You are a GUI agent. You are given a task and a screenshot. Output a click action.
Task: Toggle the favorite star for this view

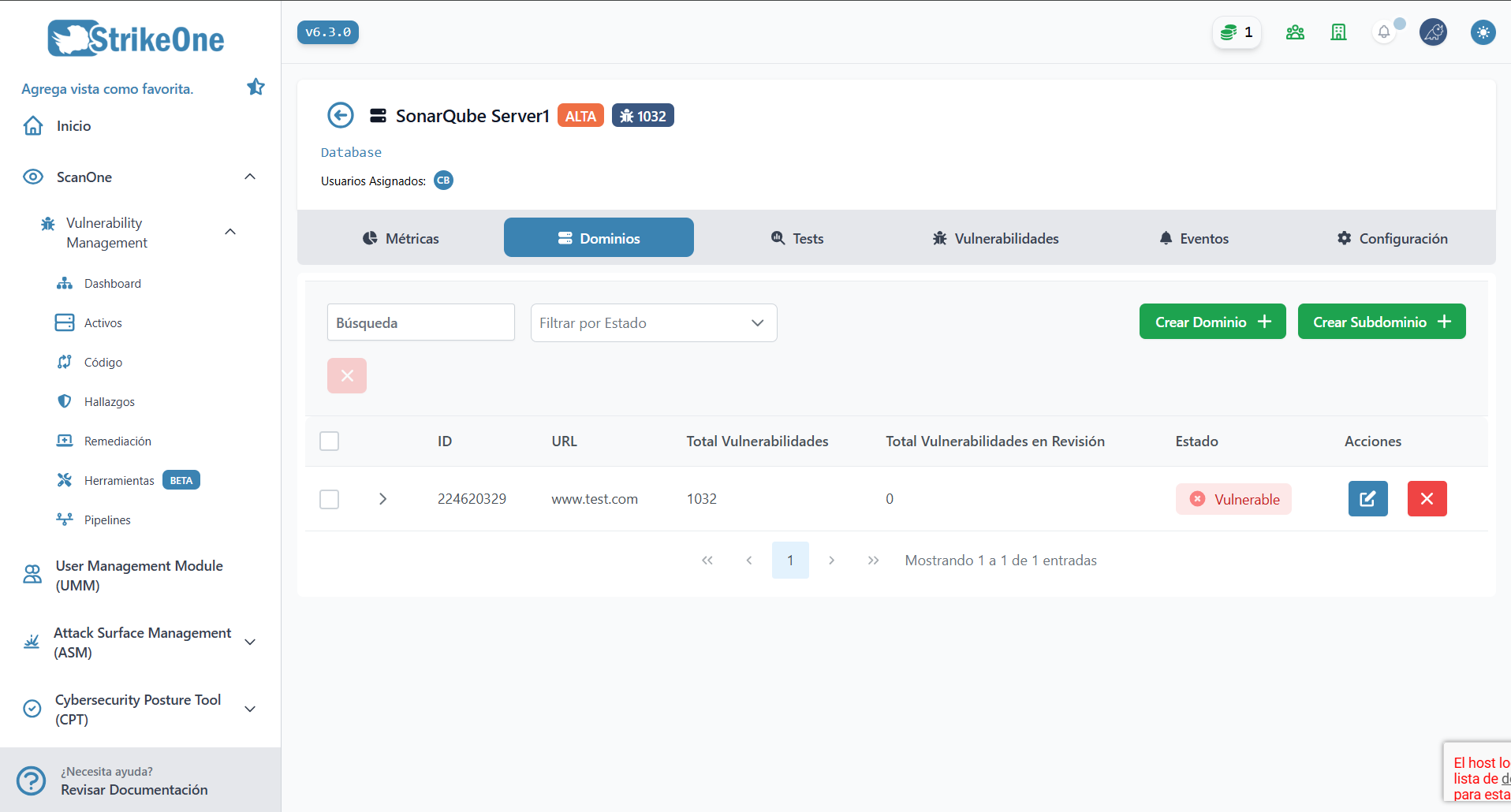point(256,87)
